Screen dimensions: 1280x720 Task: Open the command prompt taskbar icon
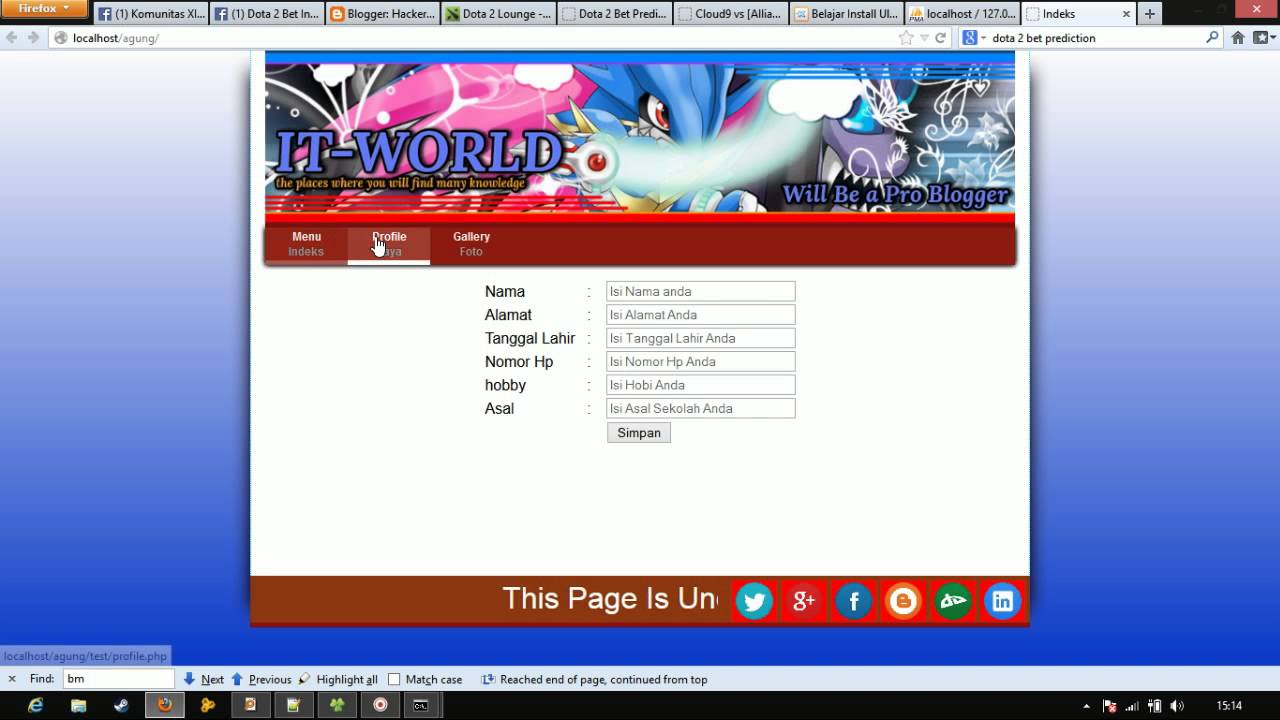(422, 705)
